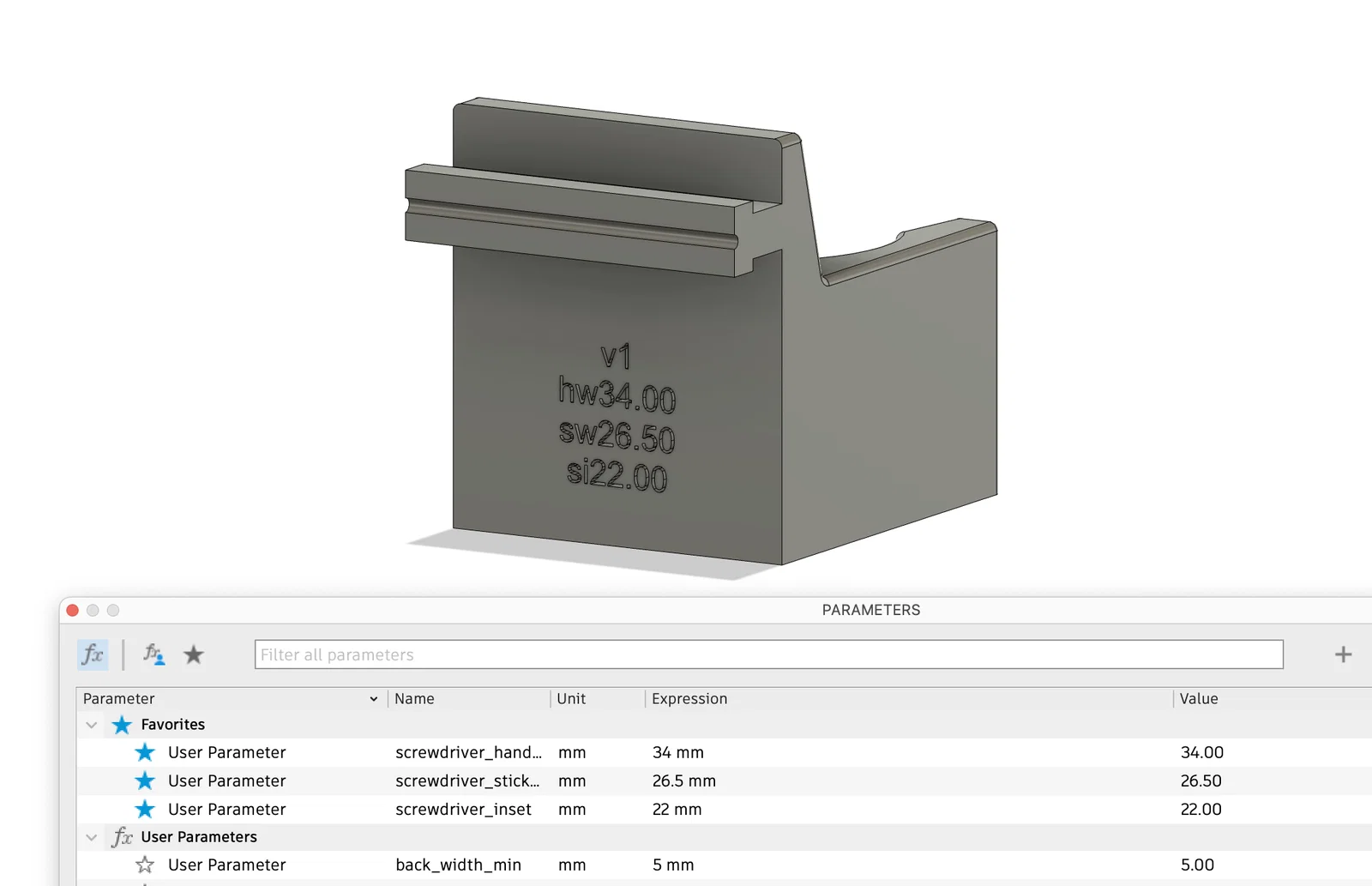
Task: Click the engraved hw34.00 text on model
Action: [617, 395]
